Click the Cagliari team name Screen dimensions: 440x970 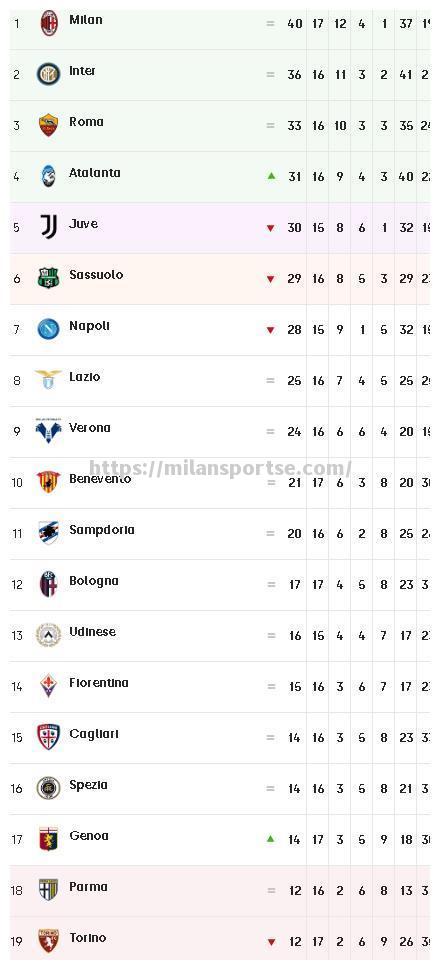[92, 734]
